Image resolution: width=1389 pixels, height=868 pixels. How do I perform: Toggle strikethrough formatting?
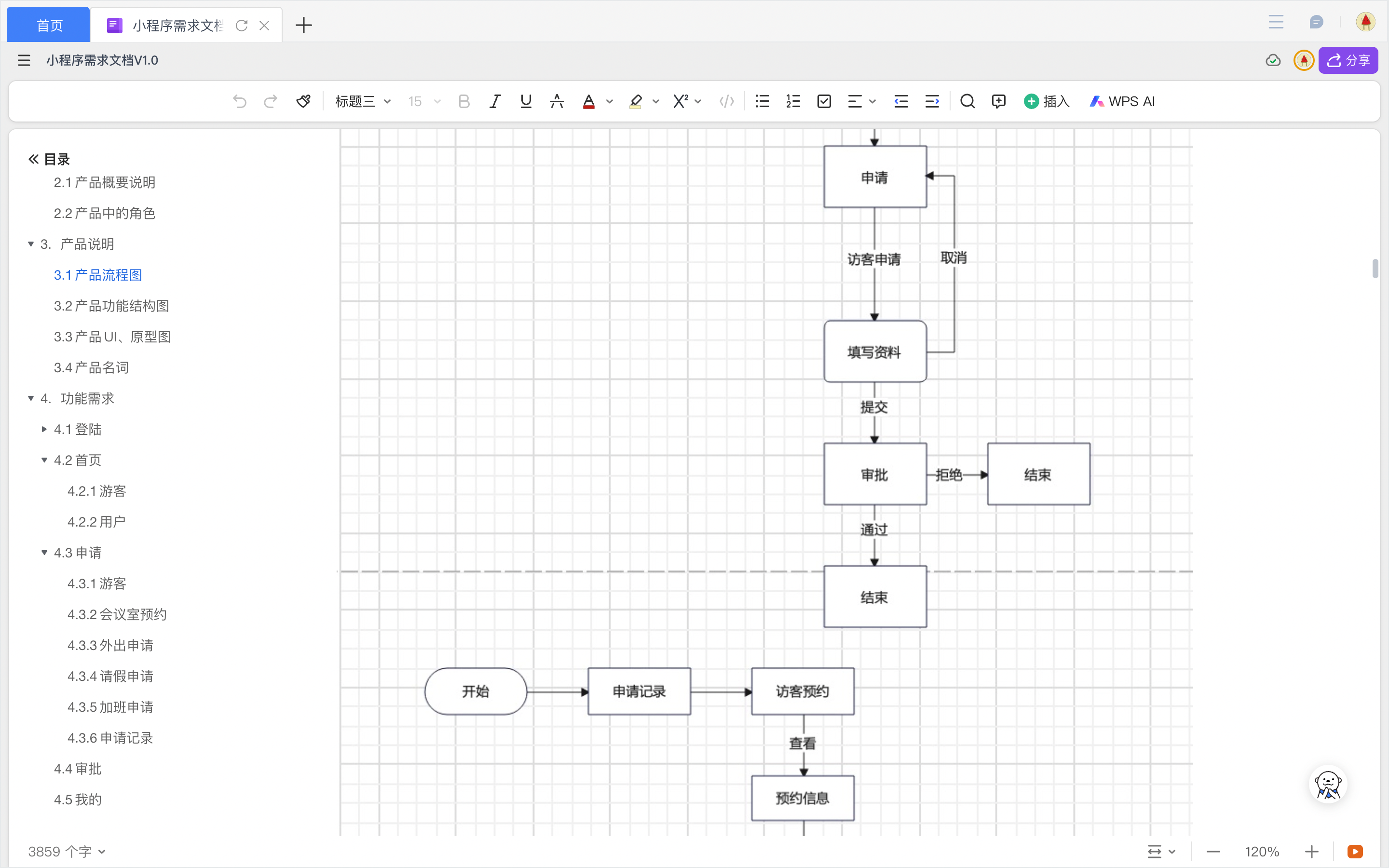(557, 102)
